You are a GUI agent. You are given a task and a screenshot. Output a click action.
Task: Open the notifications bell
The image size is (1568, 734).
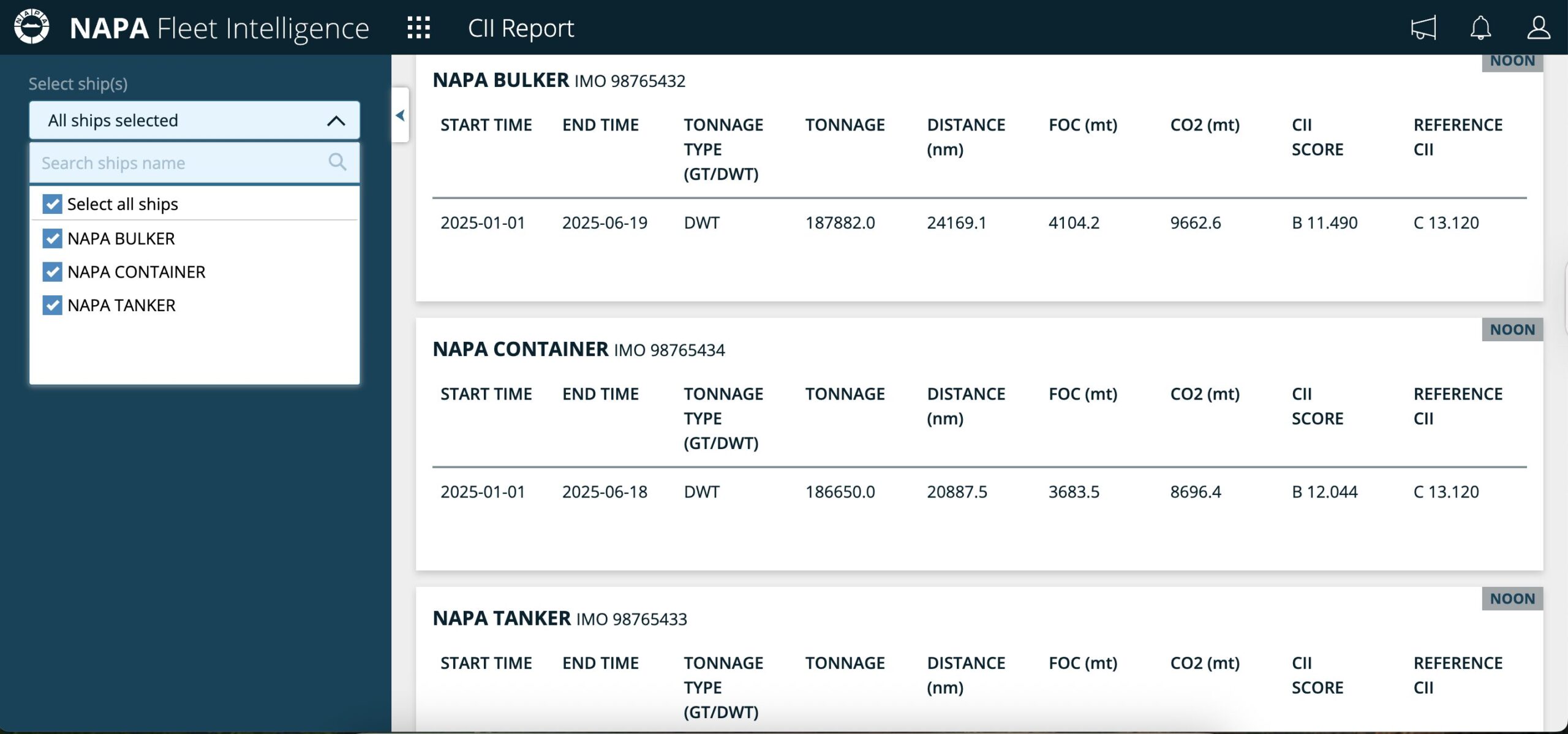(1480, 28)
